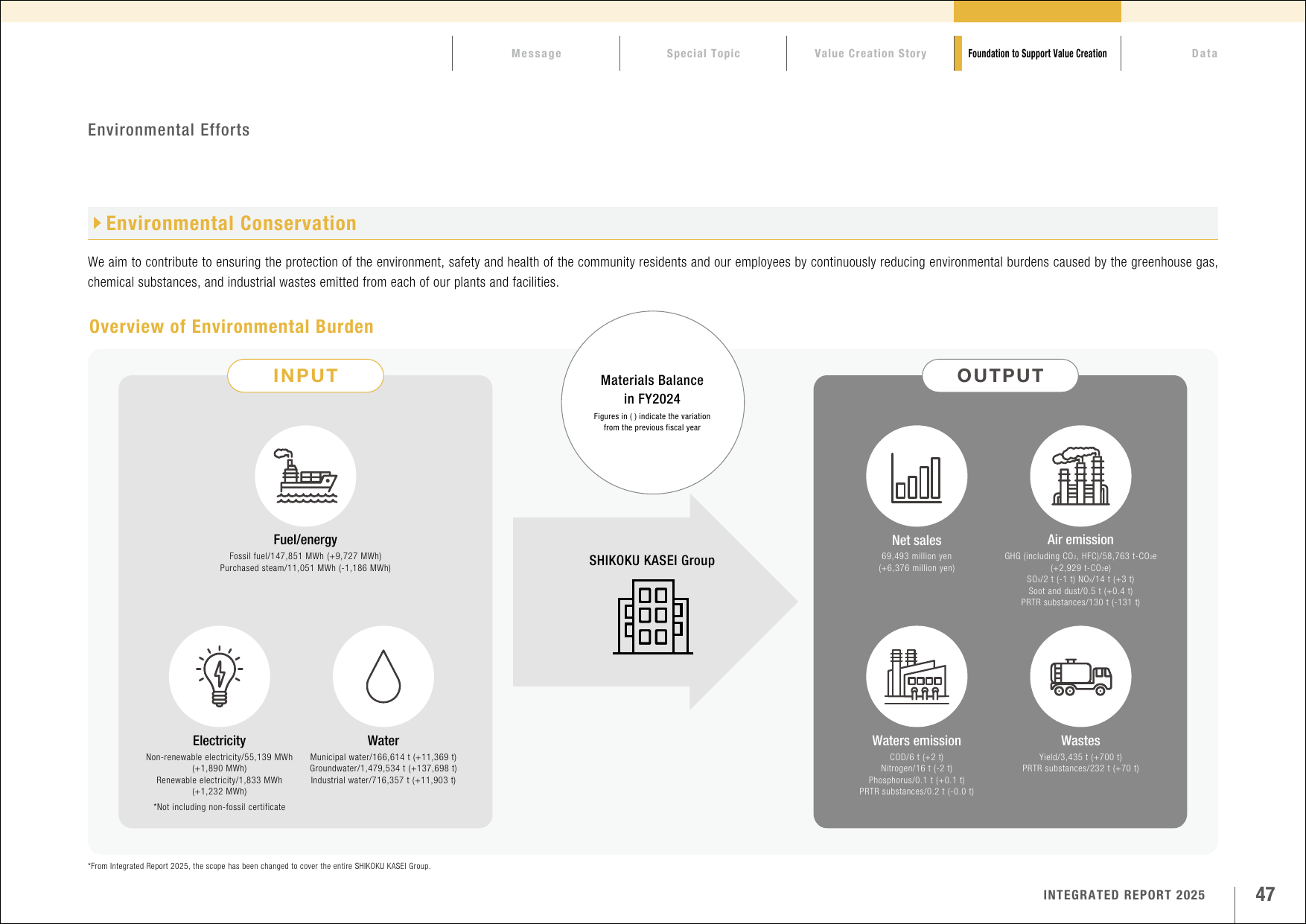Click the Overview of Environmental Burden heading

tap(231, 327)
